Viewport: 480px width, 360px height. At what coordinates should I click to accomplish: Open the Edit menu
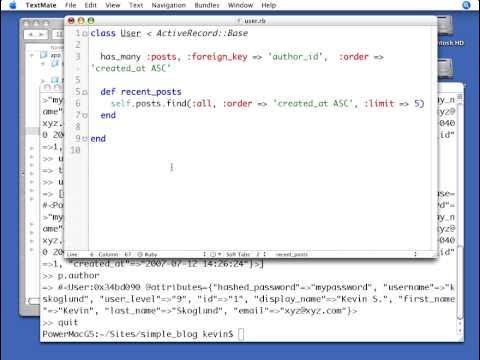(x=90, y=5)
